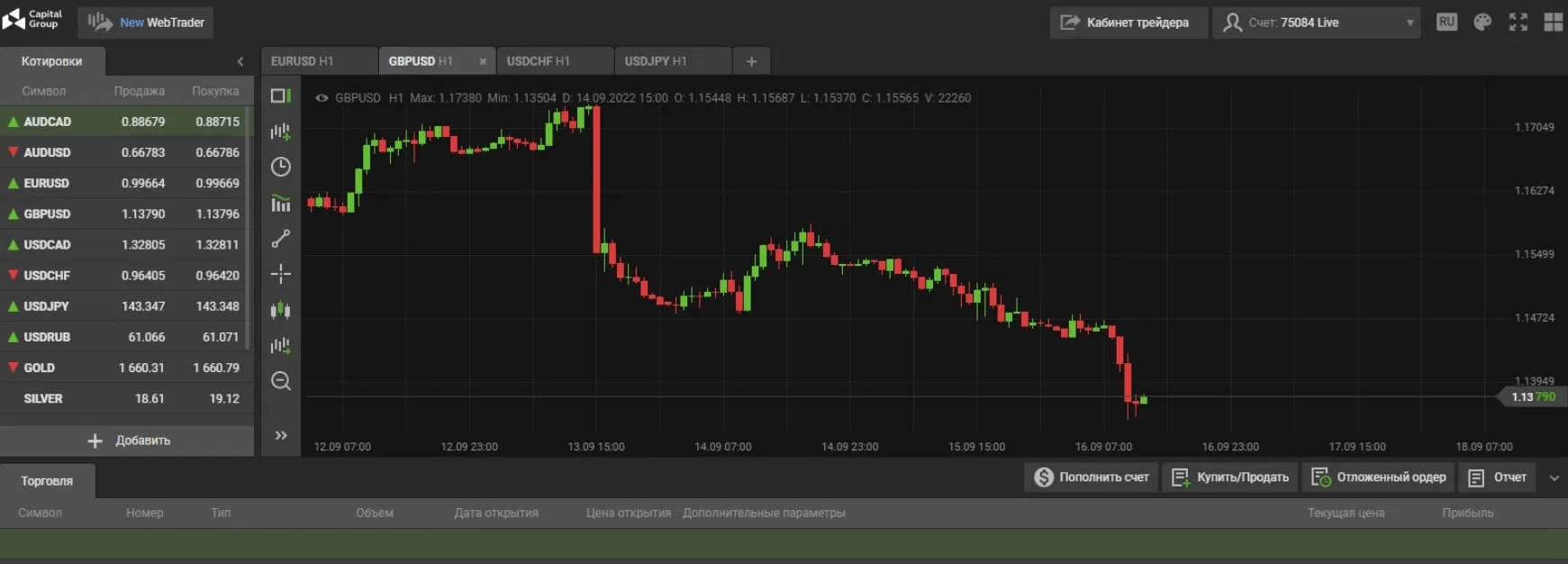Image resolution: width=1568 pixels, height=564 pixels.
Task: Toggle the side panel layout icon
Action: tap(281, 96)
